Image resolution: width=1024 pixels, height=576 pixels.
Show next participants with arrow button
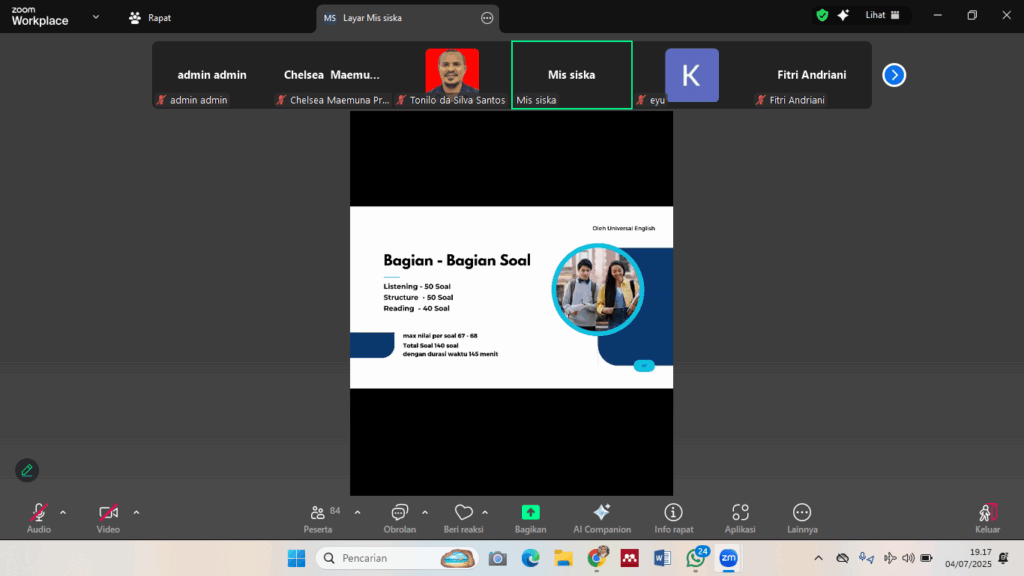click(894, 75)
